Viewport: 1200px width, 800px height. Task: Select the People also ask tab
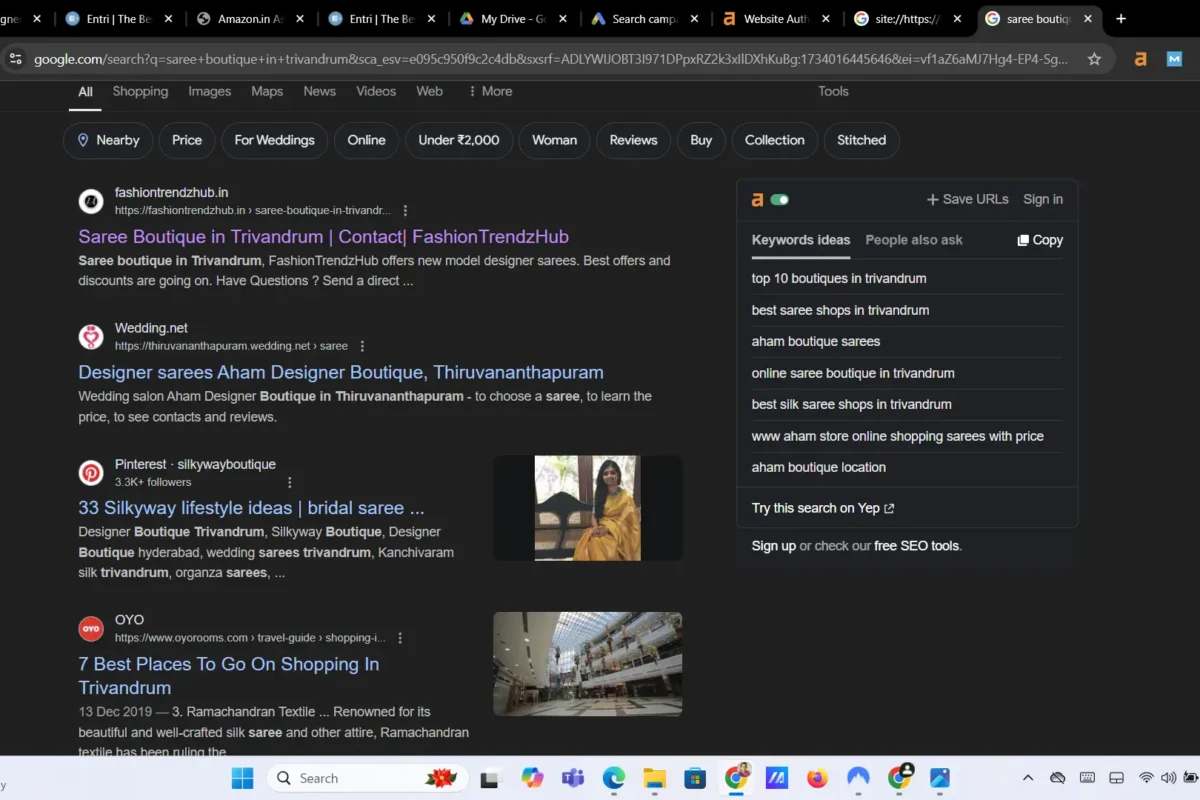914,240
